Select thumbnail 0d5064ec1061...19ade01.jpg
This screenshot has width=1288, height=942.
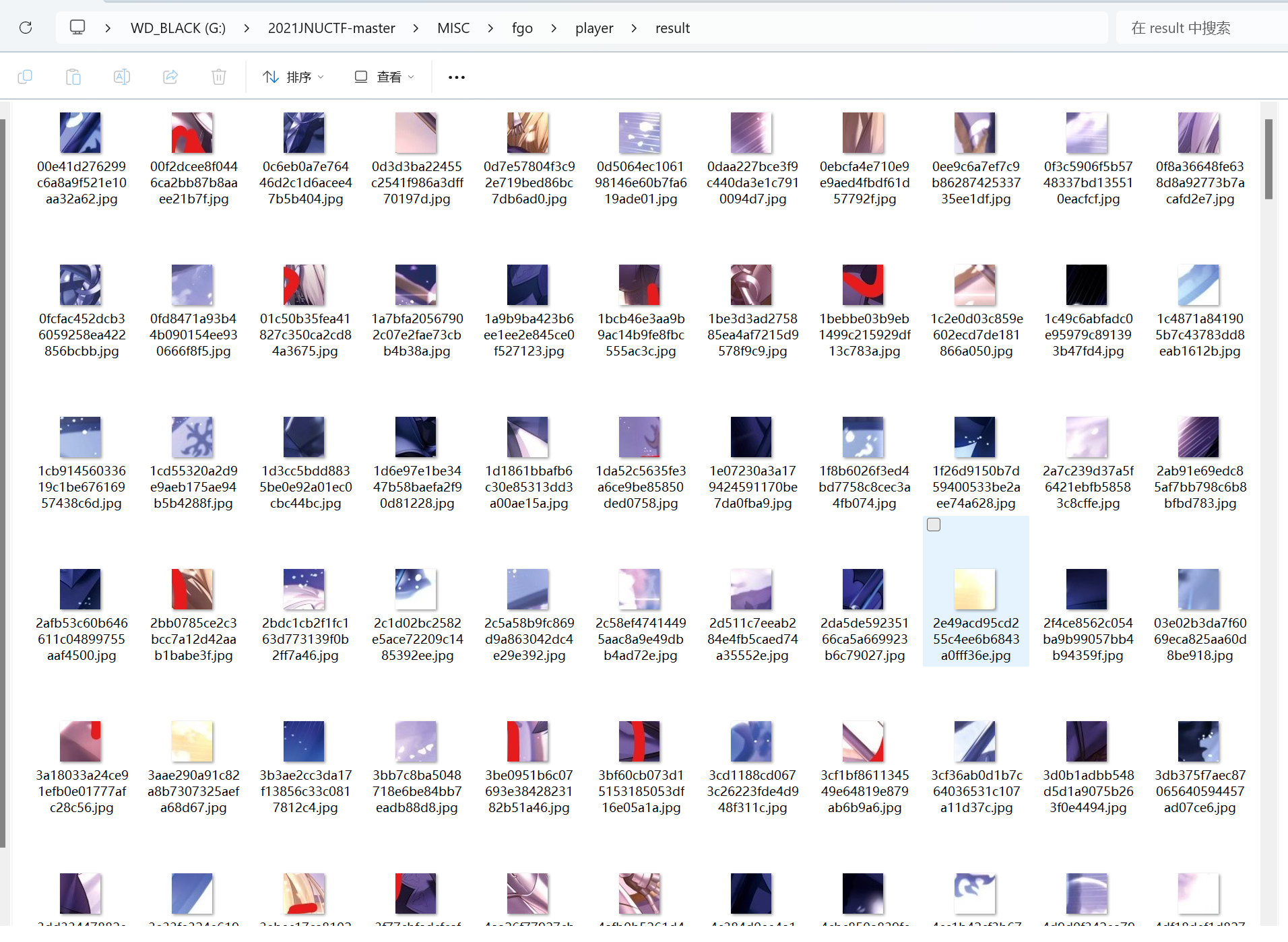pos(639,133)
